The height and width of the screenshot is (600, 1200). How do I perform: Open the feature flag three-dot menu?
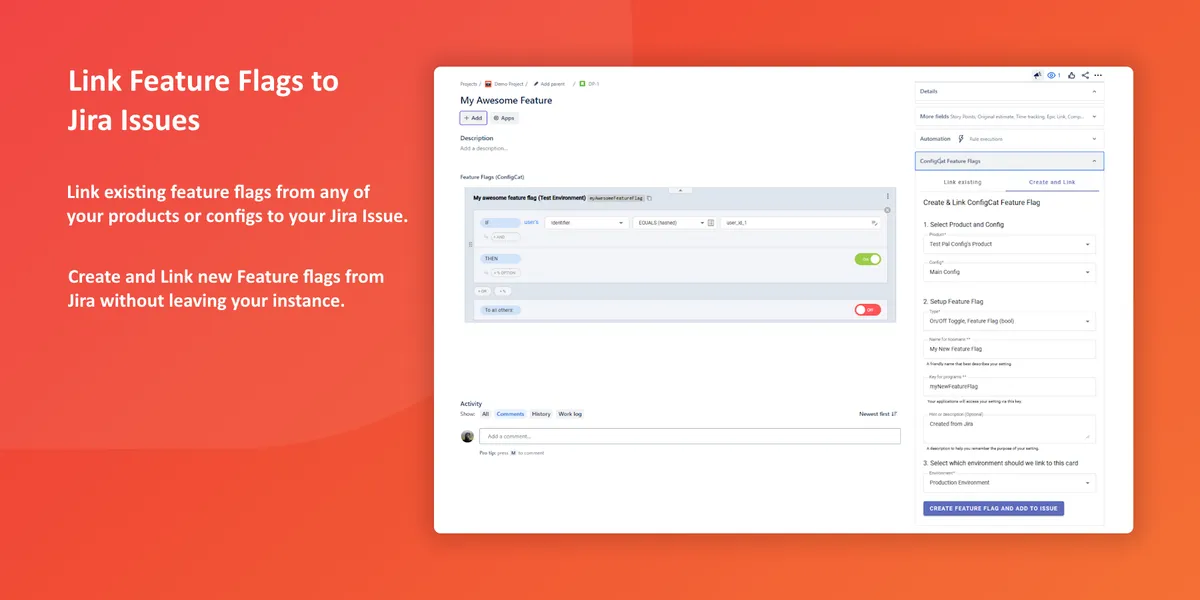click(887, 196)
